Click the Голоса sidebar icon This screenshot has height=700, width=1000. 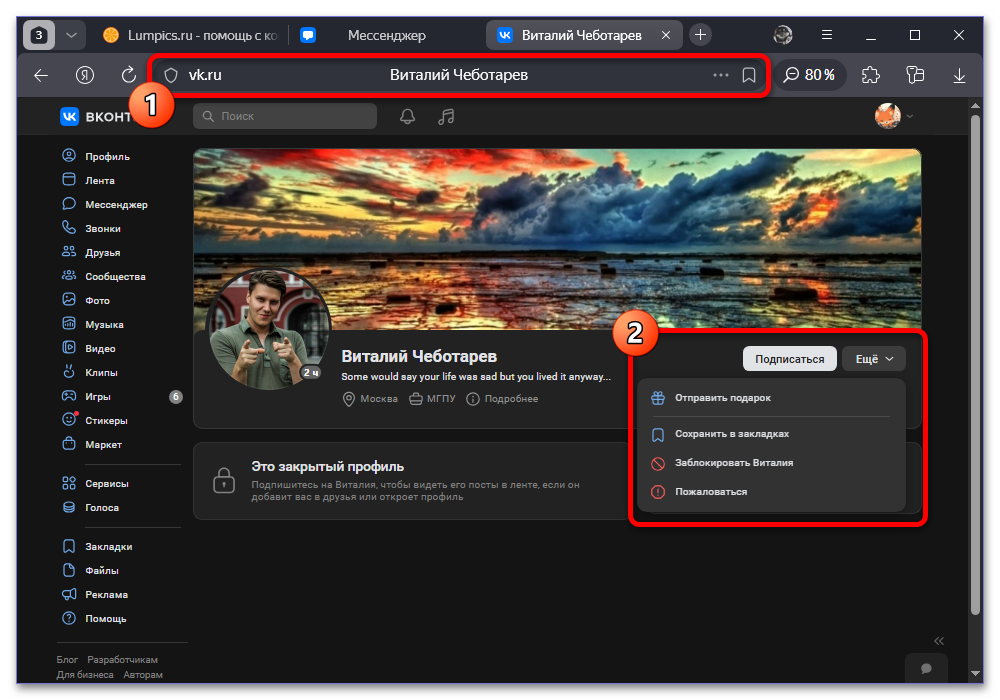[x=69, y=507]
